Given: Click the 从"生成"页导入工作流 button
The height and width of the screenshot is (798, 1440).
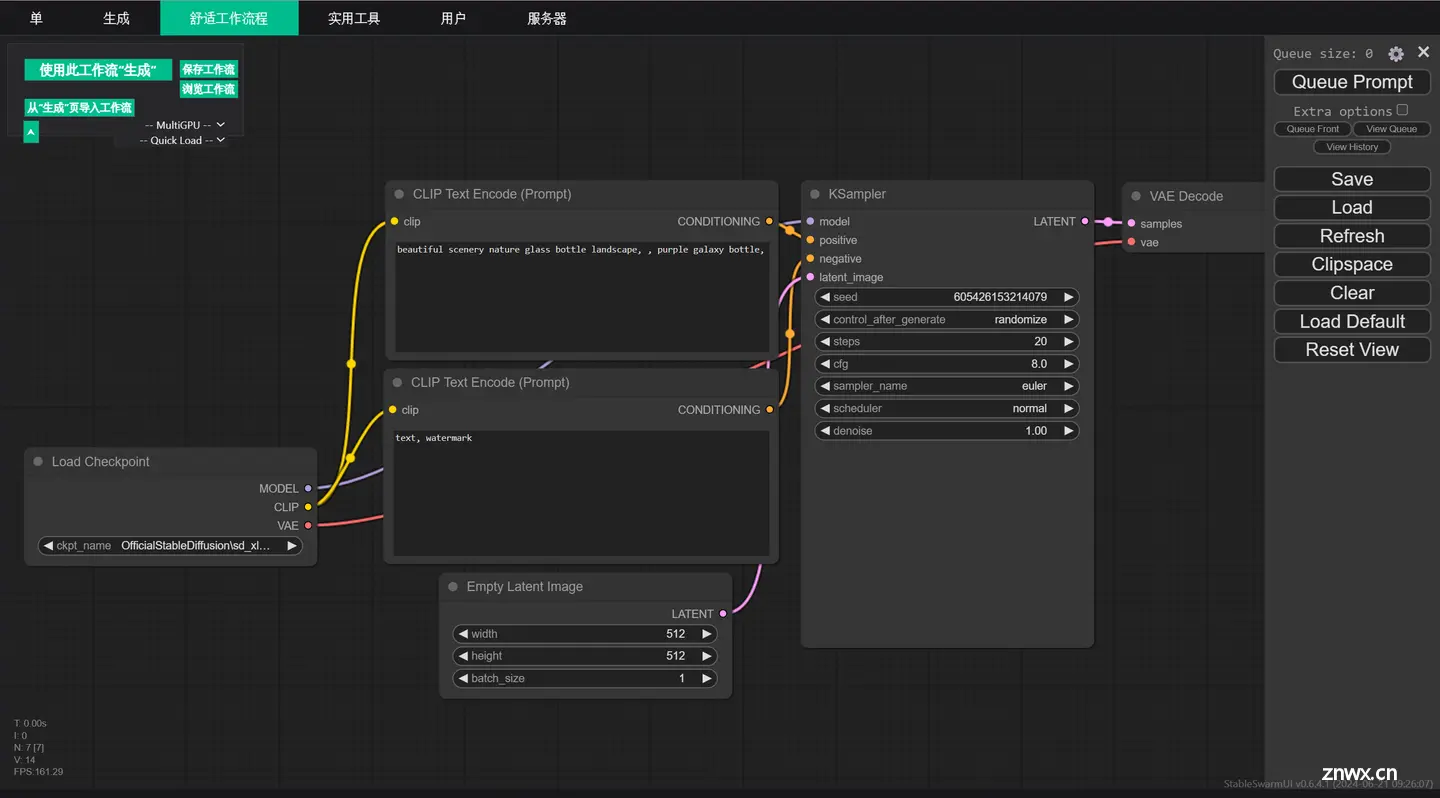Looking at the screenshot, I should point(79,107).
